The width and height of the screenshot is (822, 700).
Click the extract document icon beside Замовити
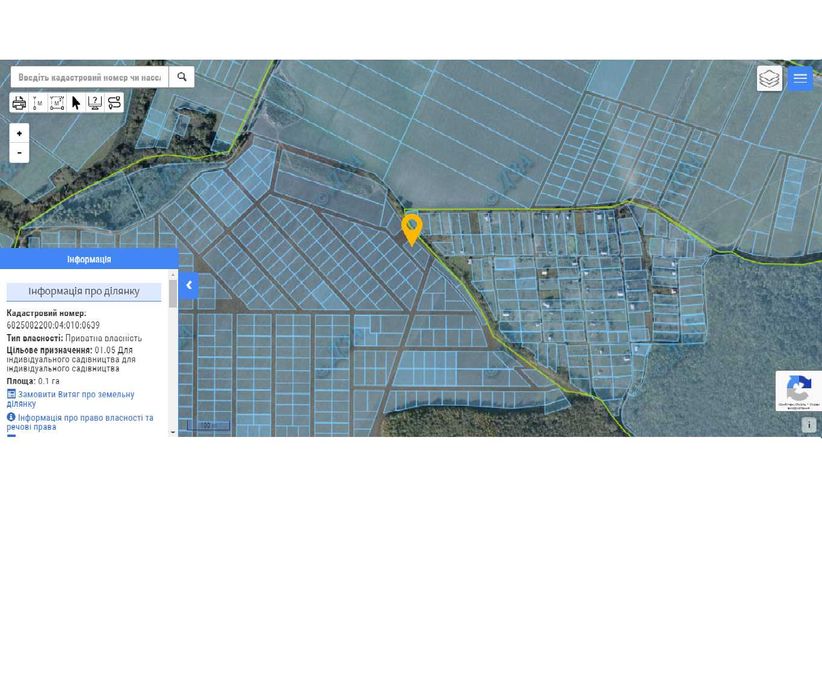[x=11, y=394]
